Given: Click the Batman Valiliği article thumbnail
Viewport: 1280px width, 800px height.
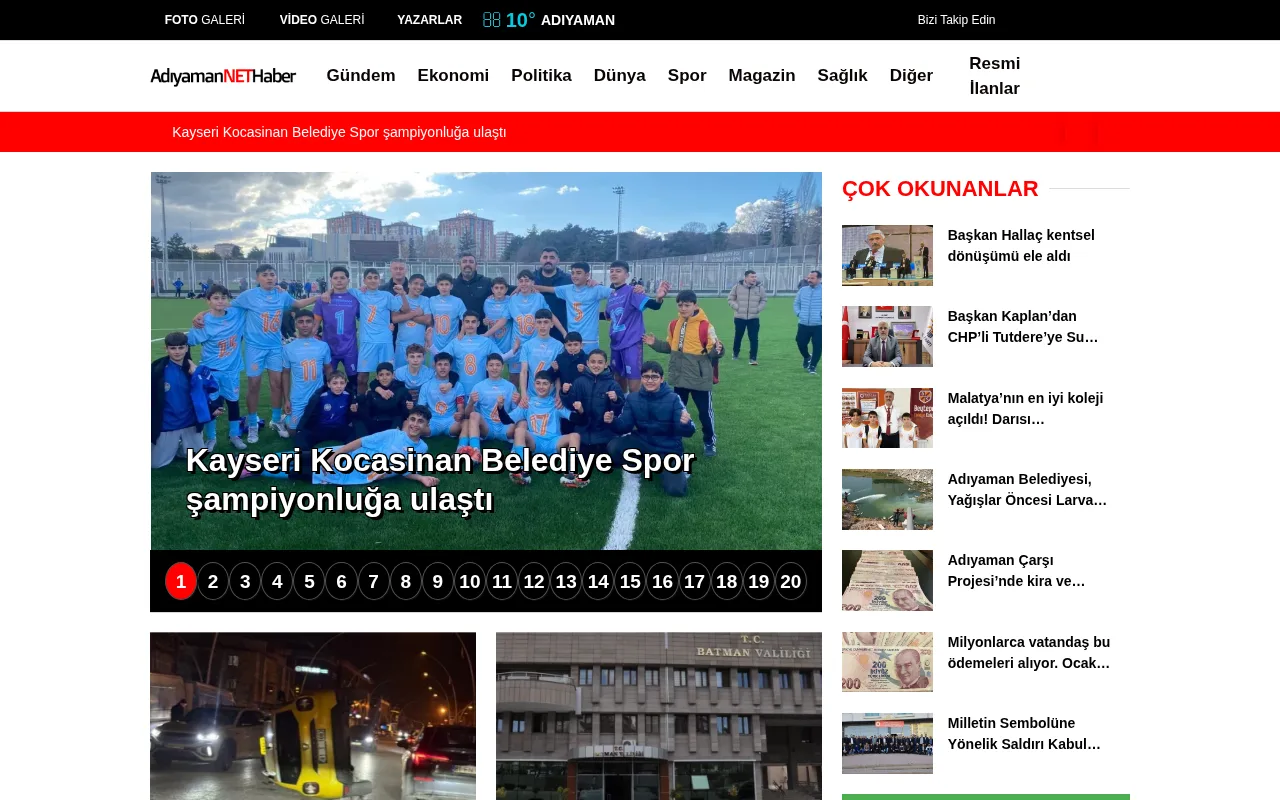Looking at the screenshot, I should [659, 716].
